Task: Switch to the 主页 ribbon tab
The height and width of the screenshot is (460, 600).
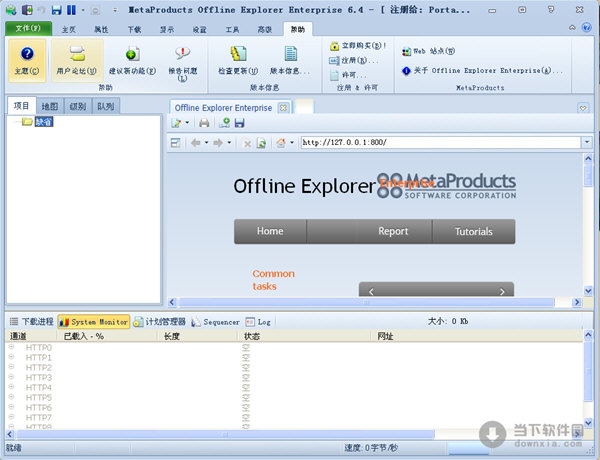Action: 69,29
